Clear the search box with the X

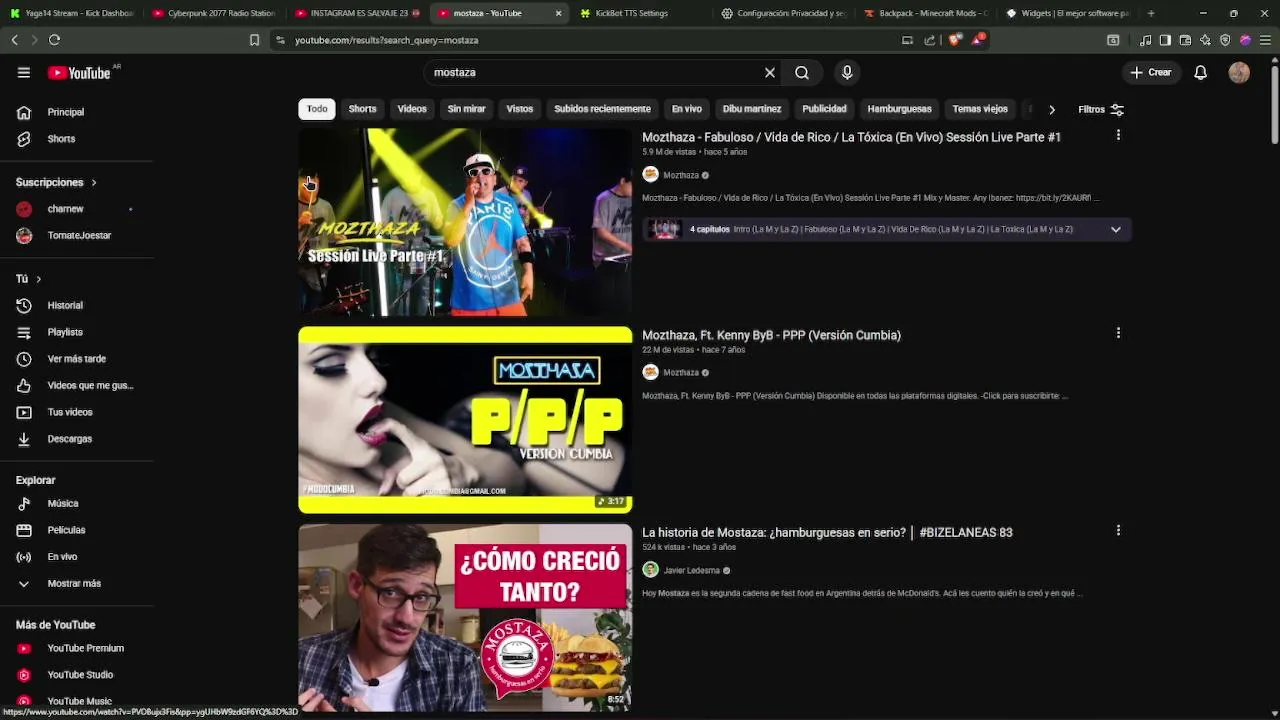tap(770, 72)
